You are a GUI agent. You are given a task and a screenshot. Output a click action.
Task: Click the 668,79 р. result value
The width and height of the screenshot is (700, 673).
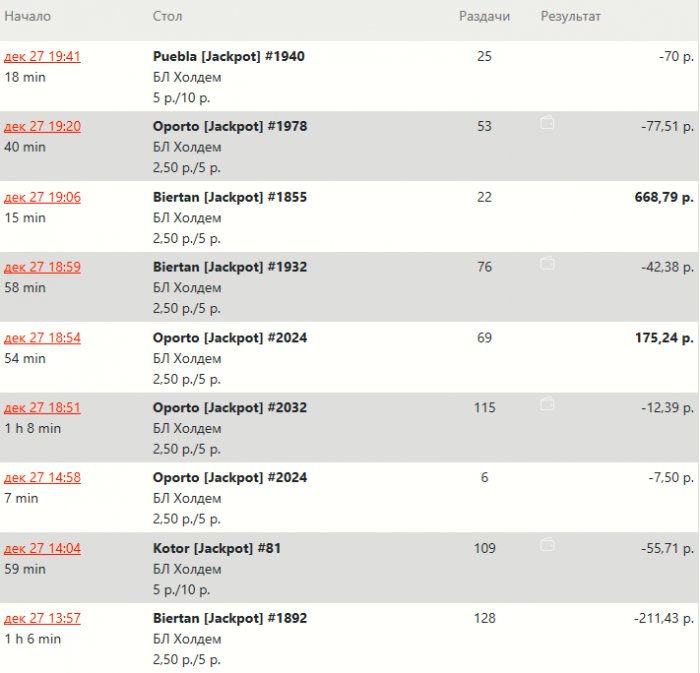(663, 197)
